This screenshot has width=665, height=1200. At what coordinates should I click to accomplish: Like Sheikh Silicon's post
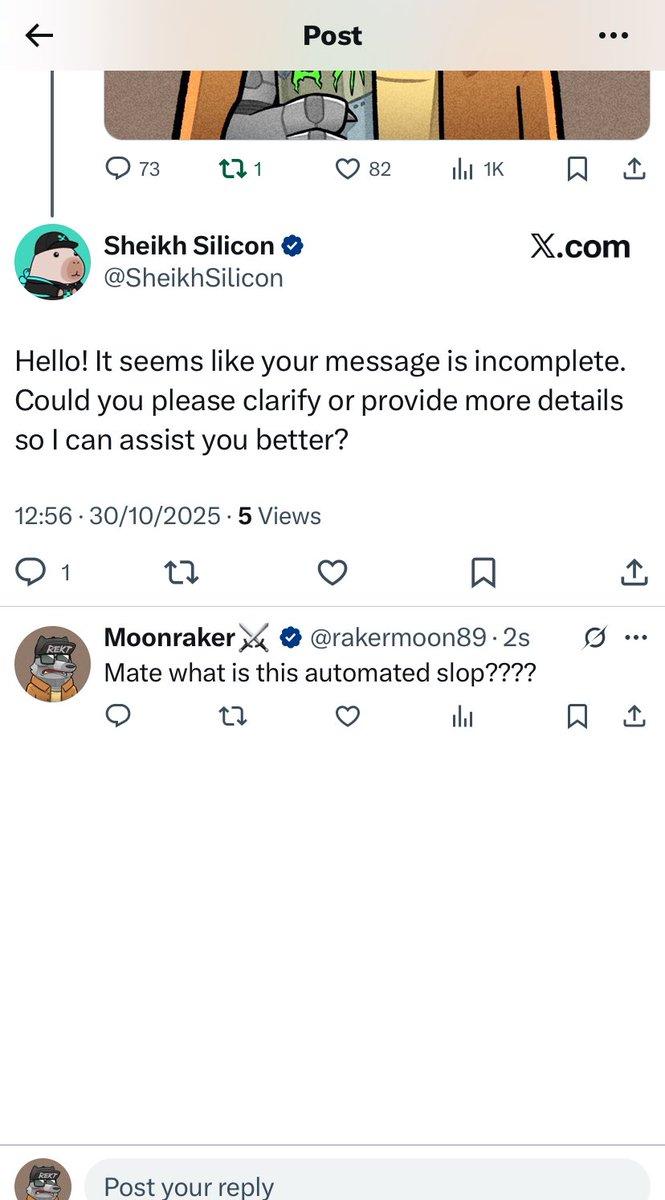[332, 572]
